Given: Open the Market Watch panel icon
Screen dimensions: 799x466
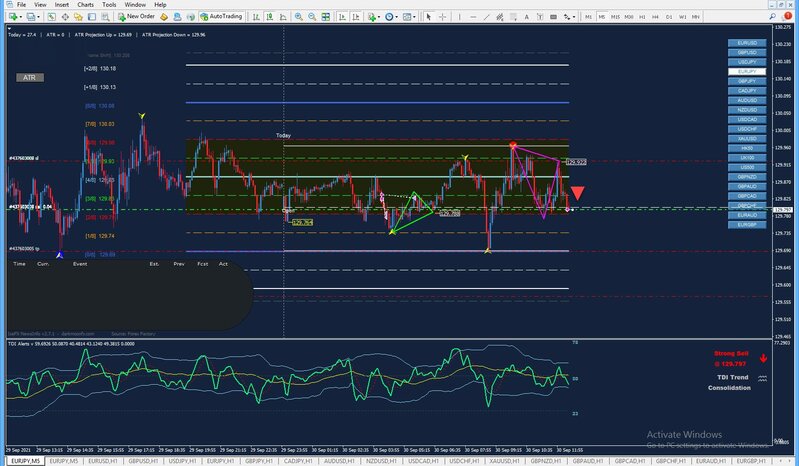Looking at the screenshot, I should (x=51, y=17).
